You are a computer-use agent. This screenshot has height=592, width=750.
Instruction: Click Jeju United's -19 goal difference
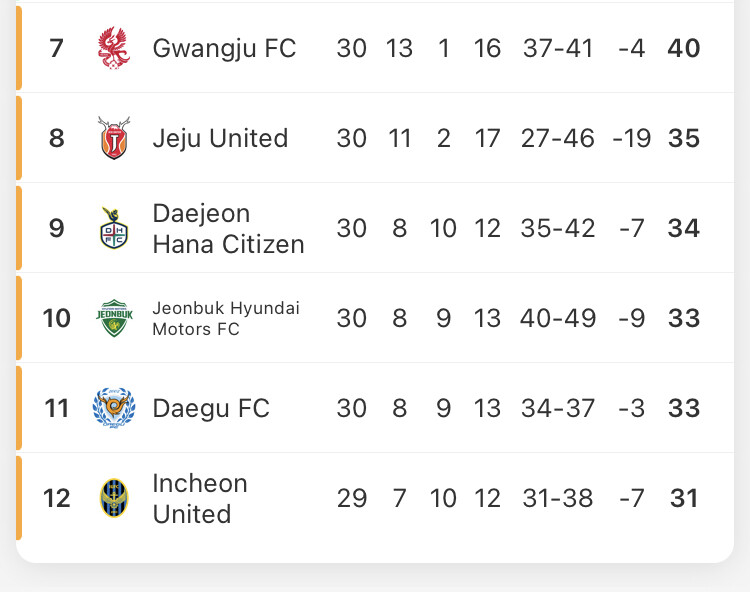click(631, 138)
